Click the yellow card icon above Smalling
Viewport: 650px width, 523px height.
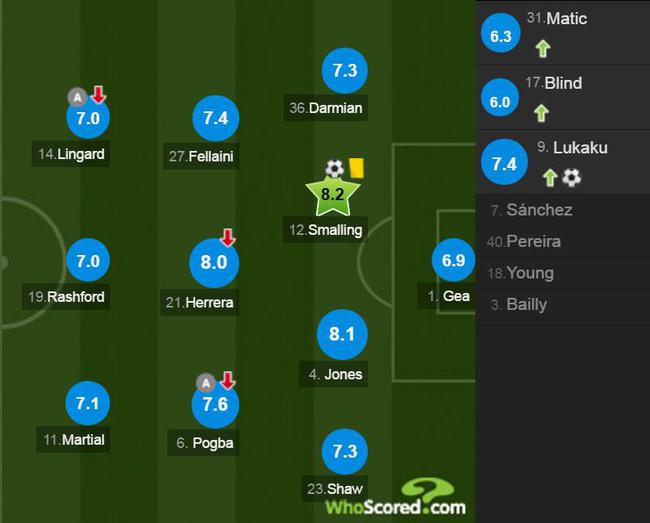coord(357,168)
